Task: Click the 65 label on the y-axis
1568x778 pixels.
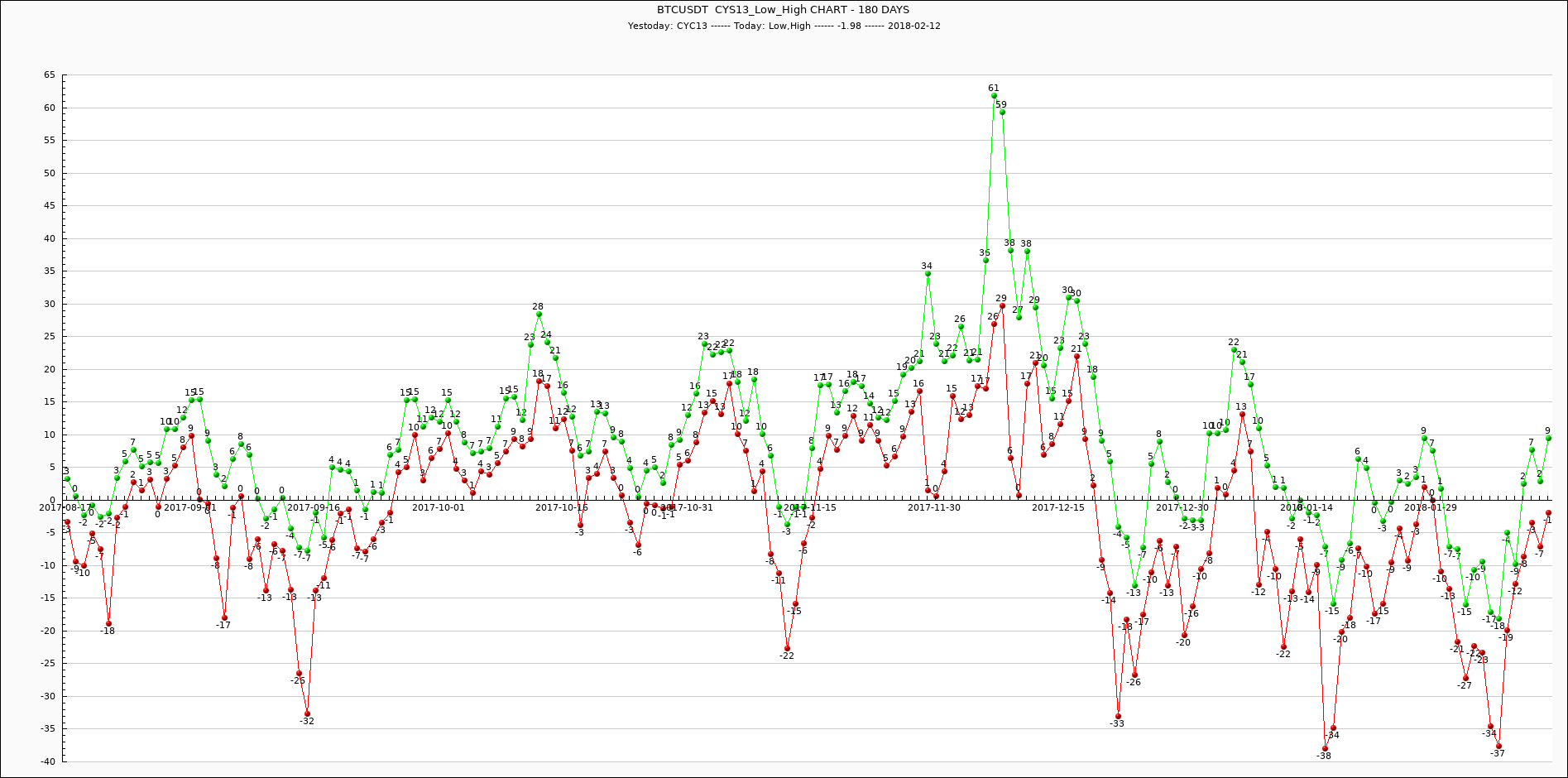Action: tap(49, 75)
